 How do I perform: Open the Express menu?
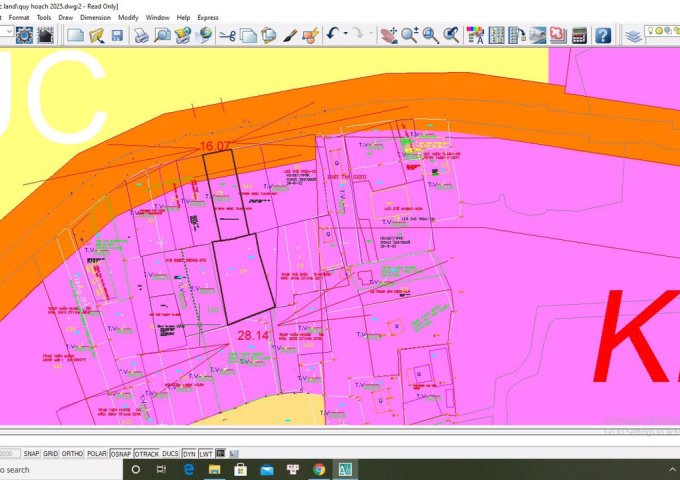[x=208, y=17]
